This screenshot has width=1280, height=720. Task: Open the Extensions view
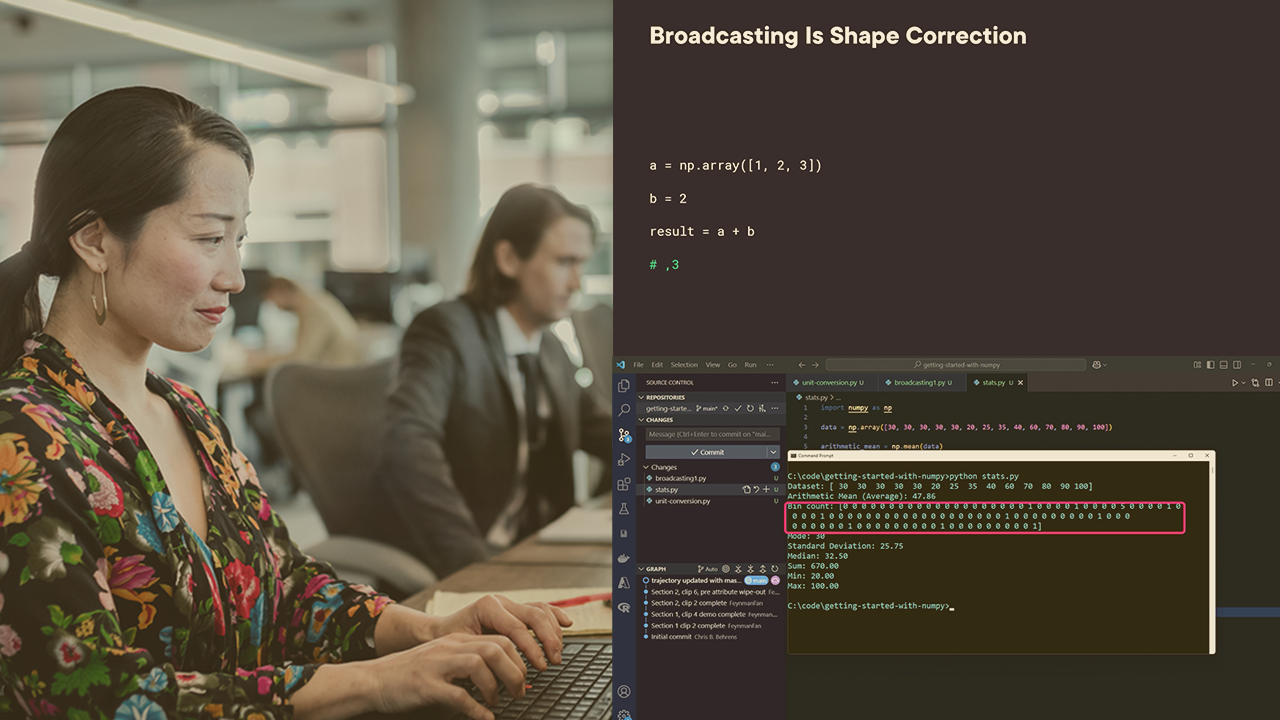(x=624, y=484)
